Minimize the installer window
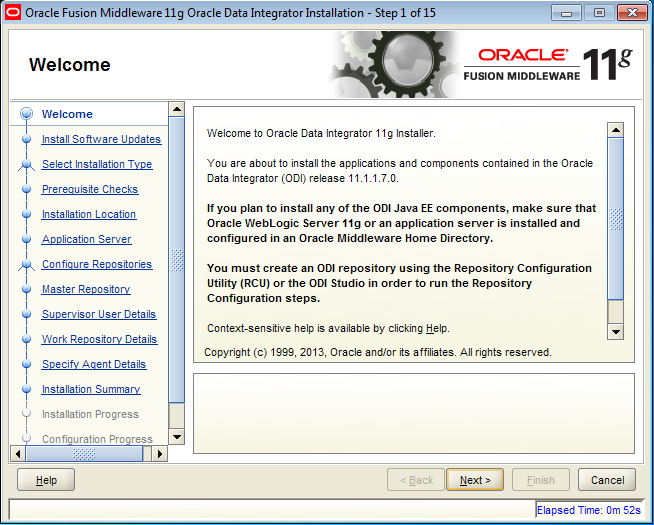 (566, 13)
